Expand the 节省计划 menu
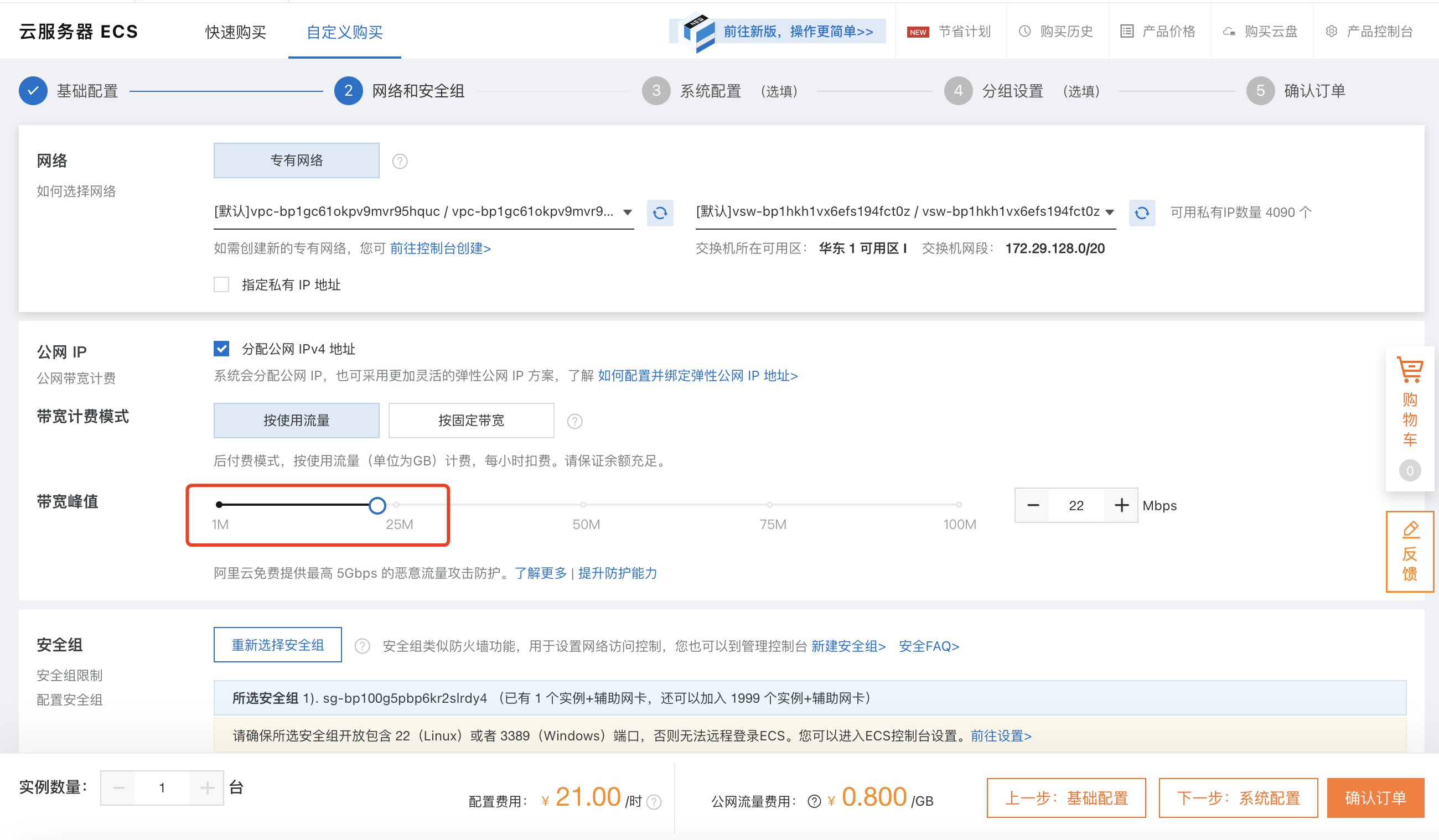Screen dimensions: 1439x840 pos(966,32)
